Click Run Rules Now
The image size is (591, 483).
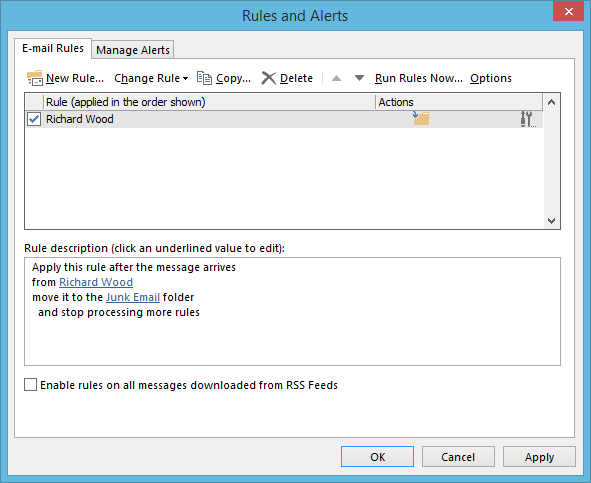coord(419,78)
